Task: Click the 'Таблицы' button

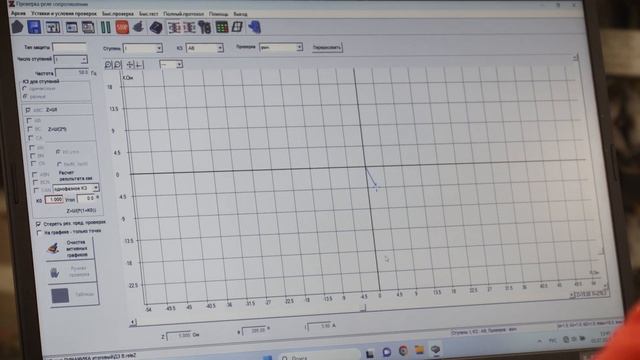Action: (74, 295)
